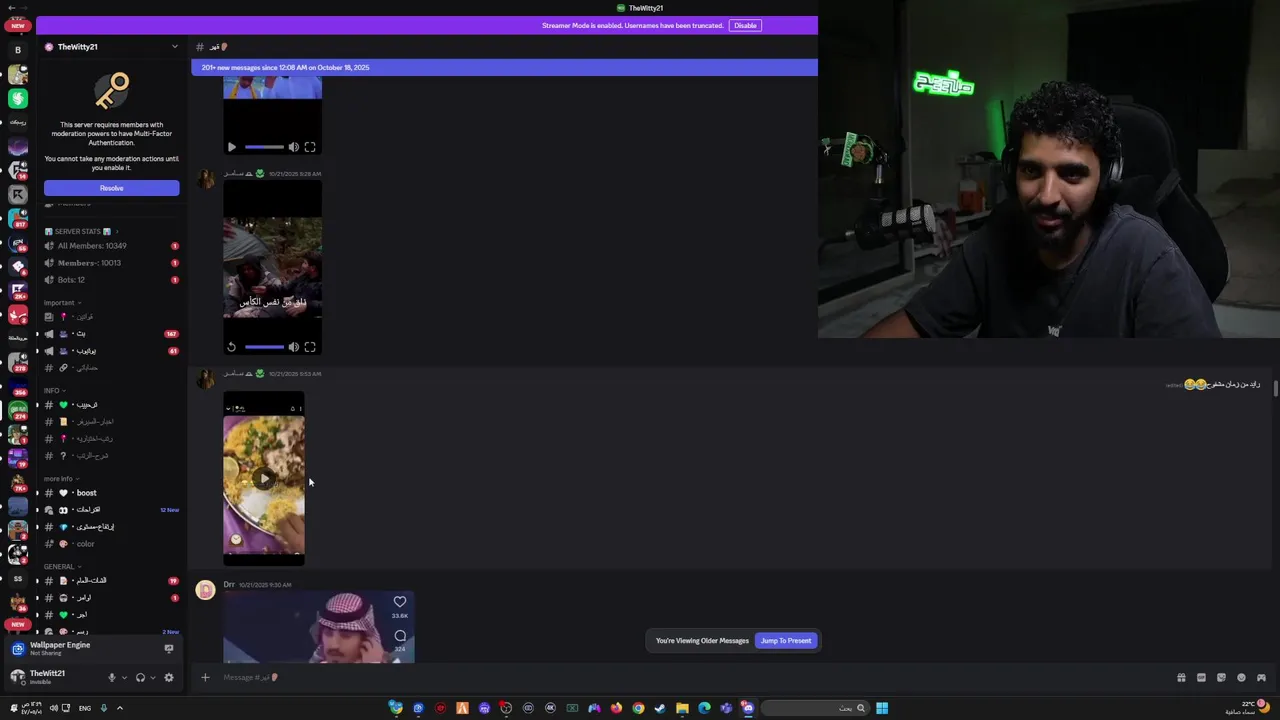The height and width of the screenshot is (720, 1280).
Task: Open the server icon with 817 badge
Action: [x=18, y=218]
